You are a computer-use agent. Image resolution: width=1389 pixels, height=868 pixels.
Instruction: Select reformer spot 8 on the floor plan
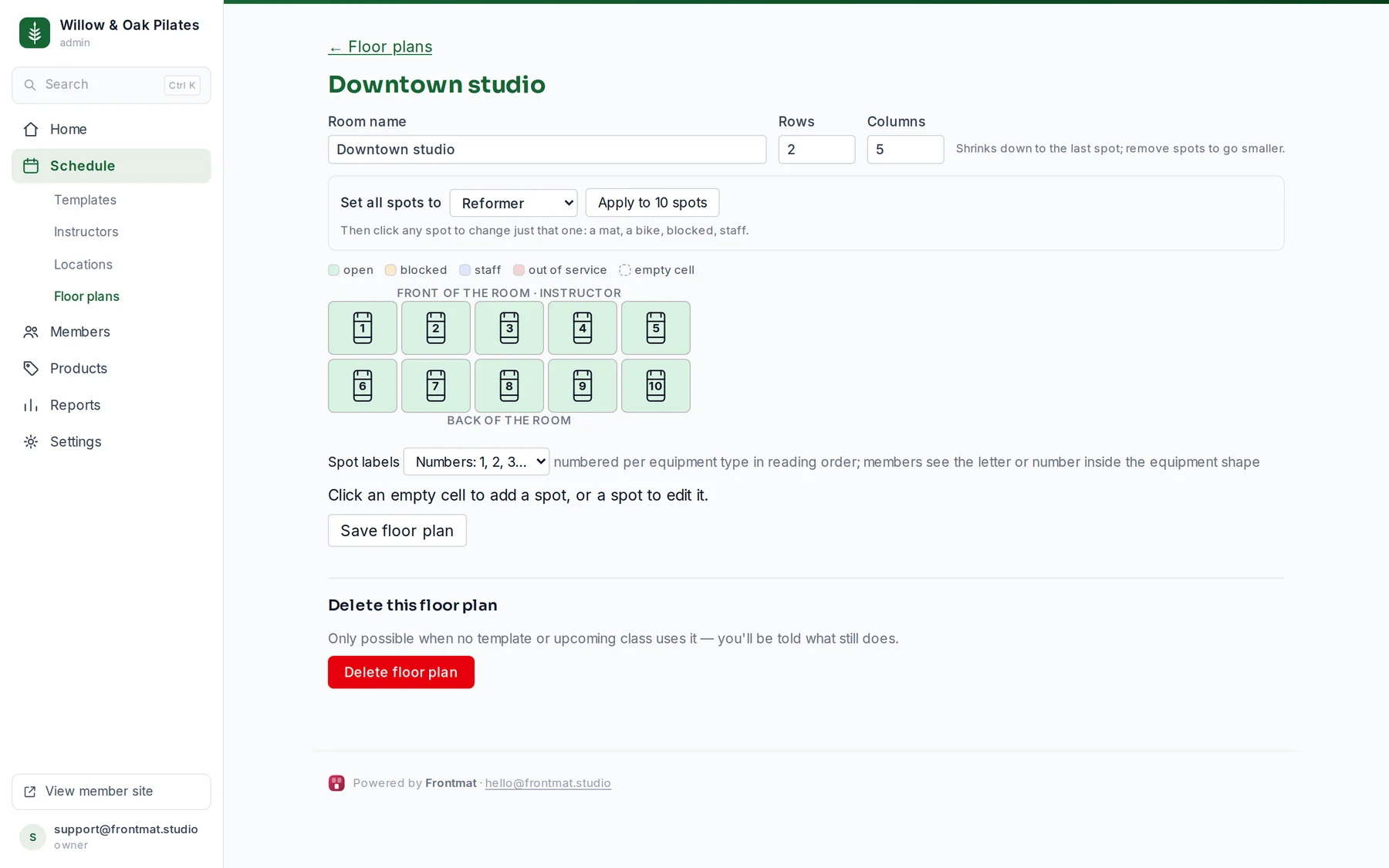pyautogui.click(x=509, y=386)
